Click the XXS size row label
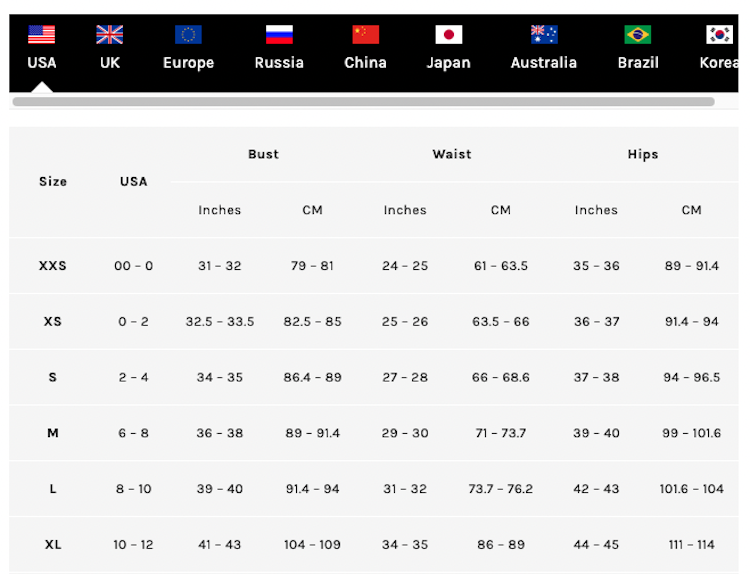 pos(53,266)
